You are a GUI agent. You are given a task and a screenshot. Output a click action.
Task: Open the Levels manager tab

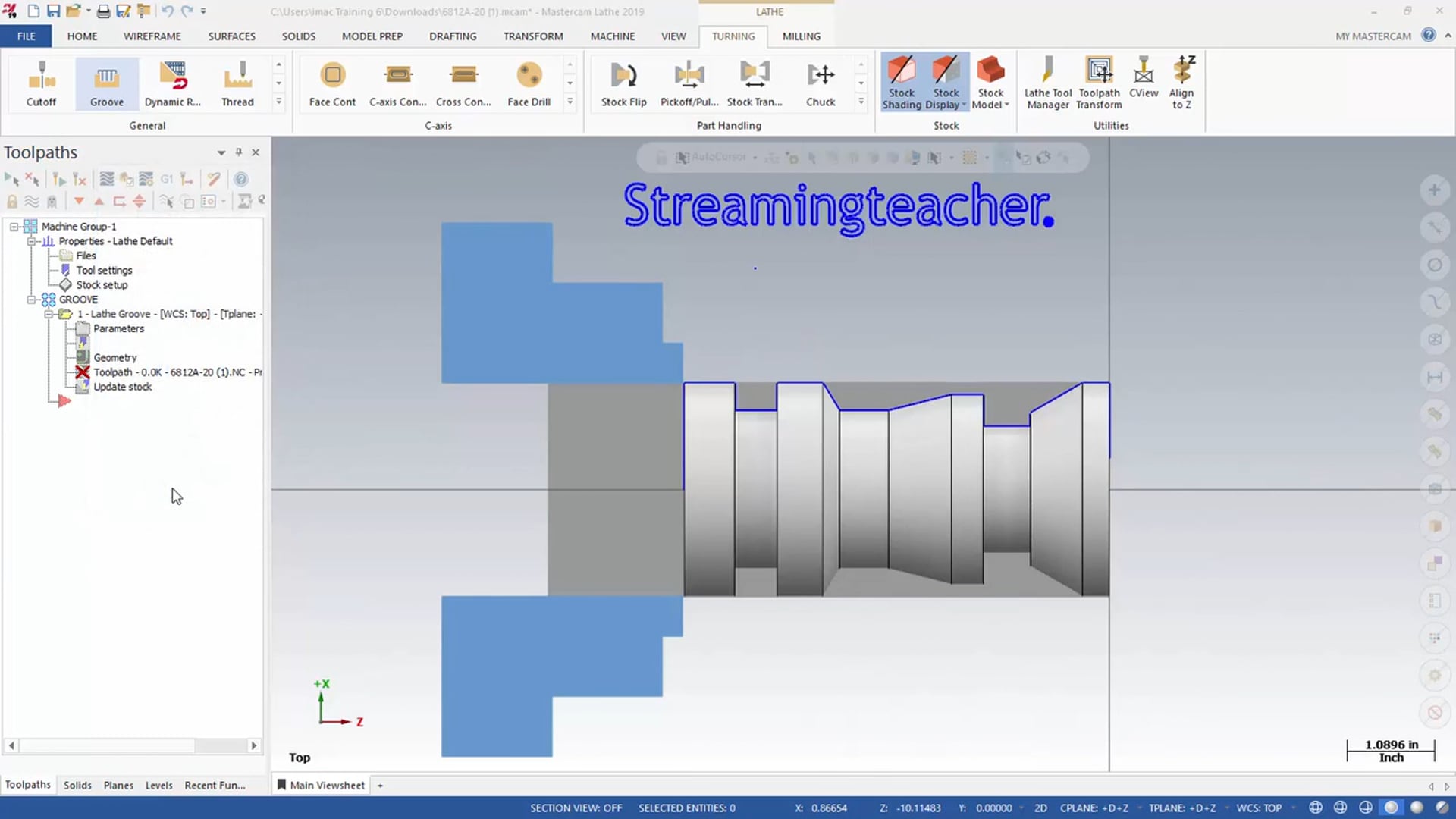(x=159, y=785)
